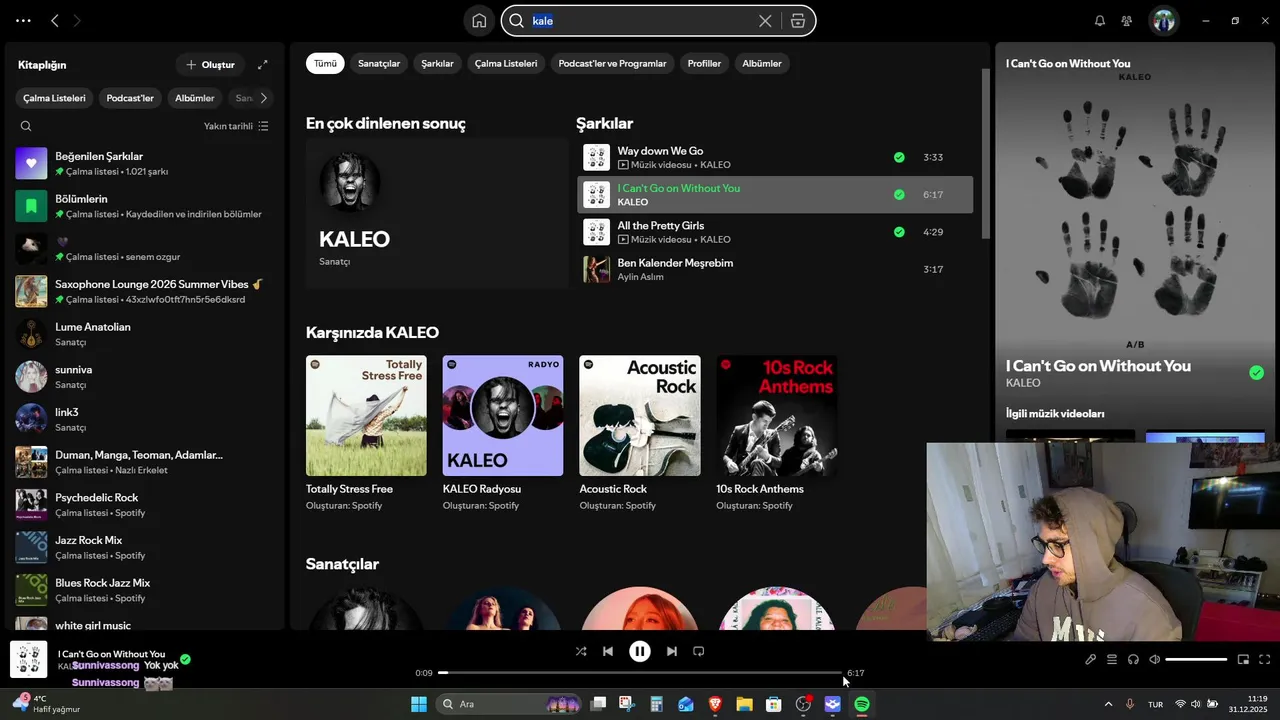The image size is (1280, 720).
Task: Open the mini player icon
Action: (x=1244, y=659)
